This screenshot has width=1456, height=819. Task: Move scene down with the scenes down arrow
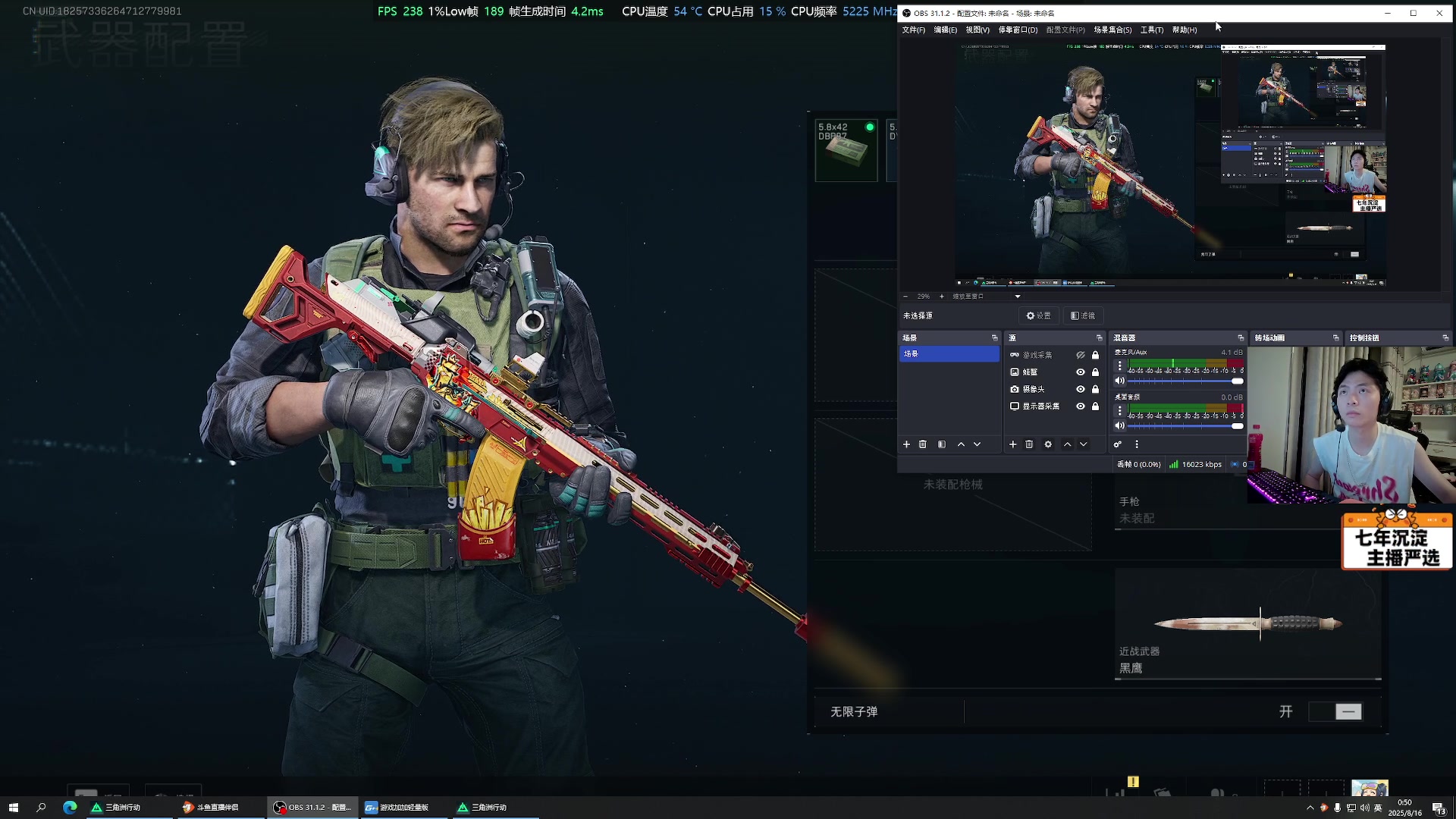click(x=977, y=444)
